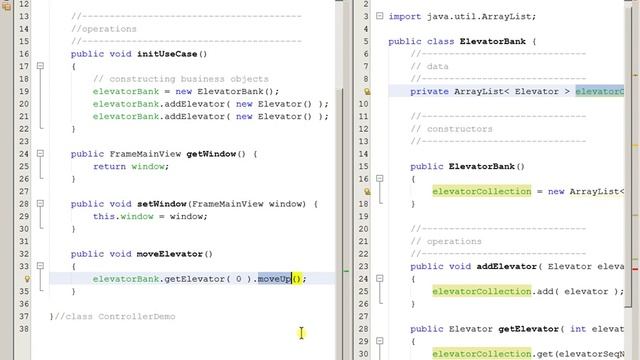Collapse the initUseCase method fold marker
The width and height of the screenshot is (640, 360).
pyautogui.click(x=40, y=66)
